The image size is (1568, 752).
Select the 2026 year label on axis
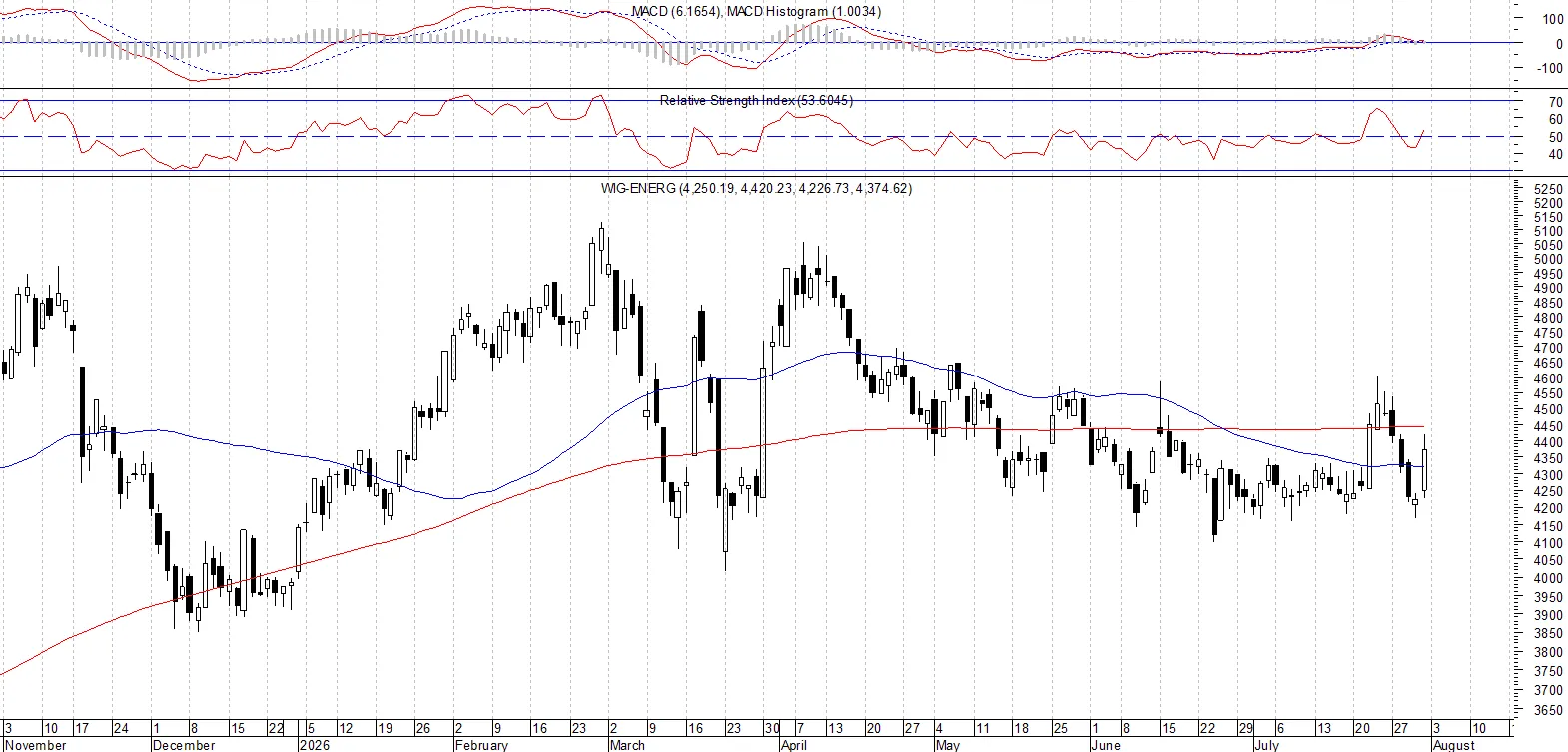(315, 745)
